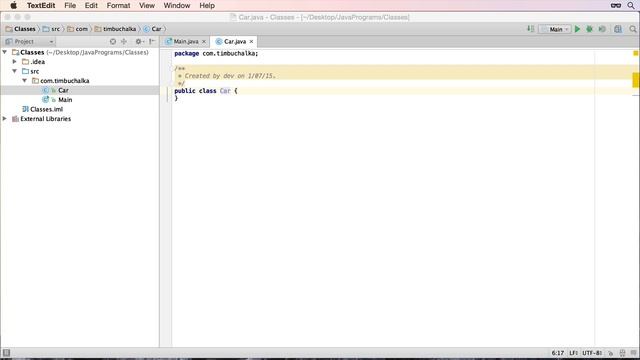This screenshot has height=360, width=640.
Task: Toggle tool window buttons in bottom-left corner
Action: [6, 353]
